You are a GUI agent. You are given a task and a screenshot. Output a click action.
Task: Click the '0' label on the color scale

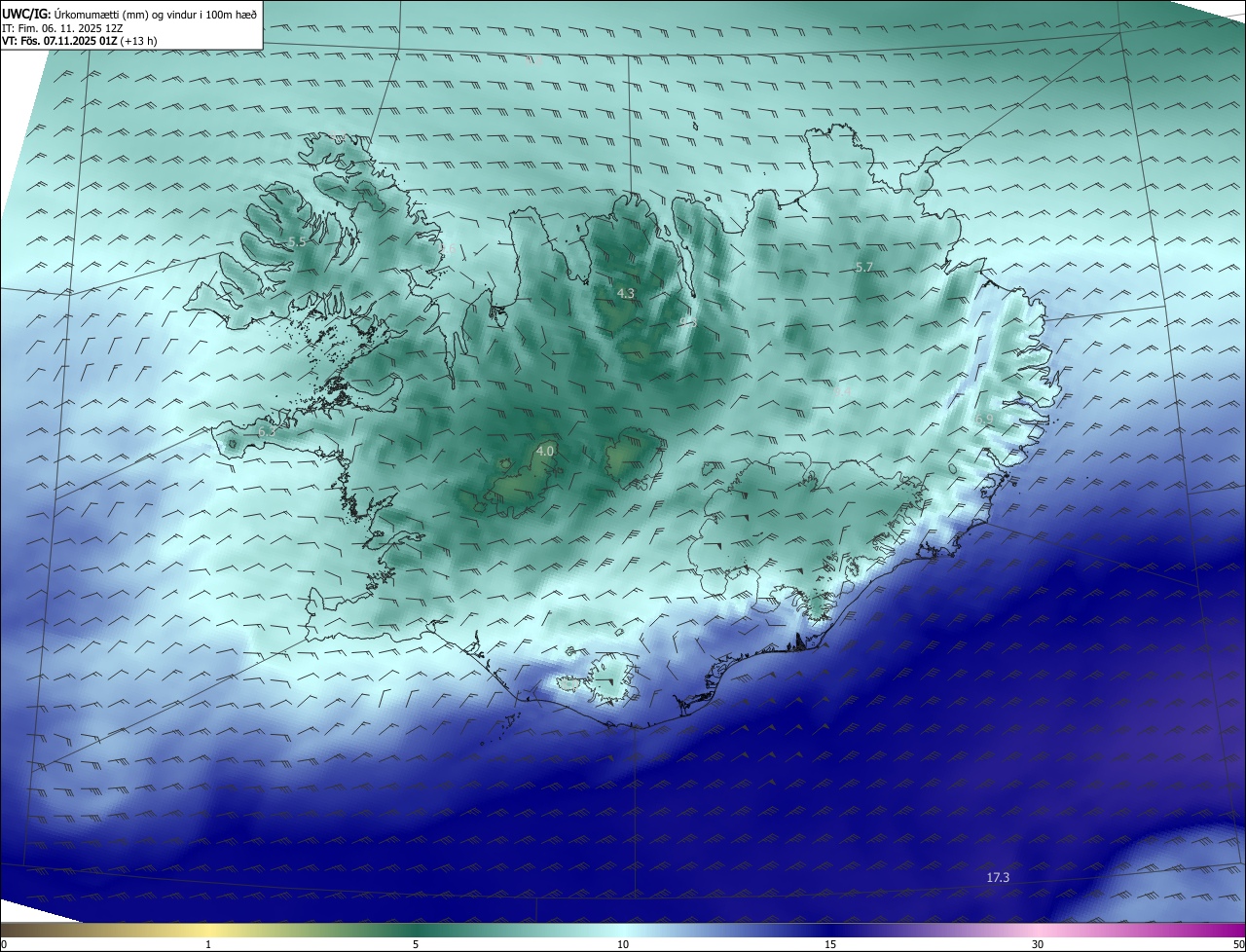coord(4,944)
